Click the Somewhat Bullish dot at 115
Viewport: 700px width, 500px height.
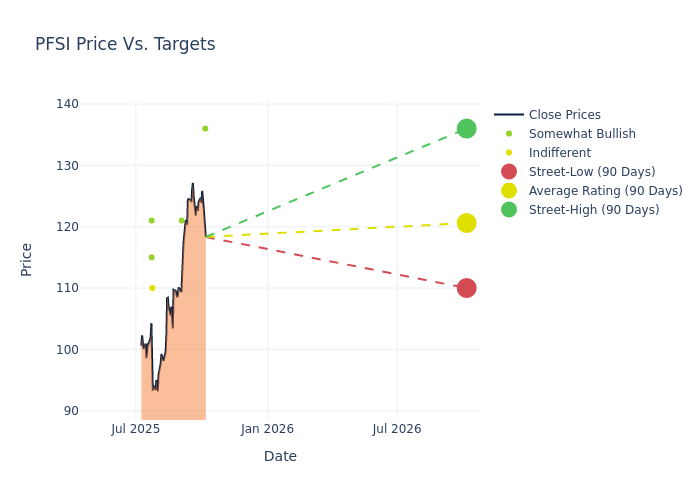(151, 257)
